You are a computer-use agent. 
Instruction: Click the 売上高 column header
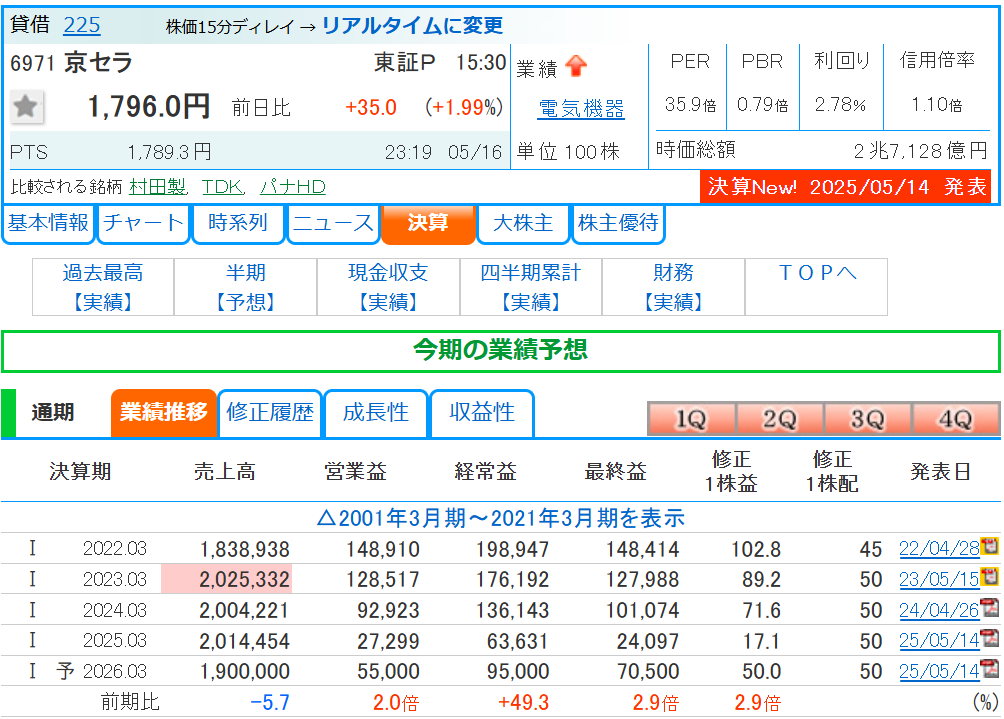225,472
